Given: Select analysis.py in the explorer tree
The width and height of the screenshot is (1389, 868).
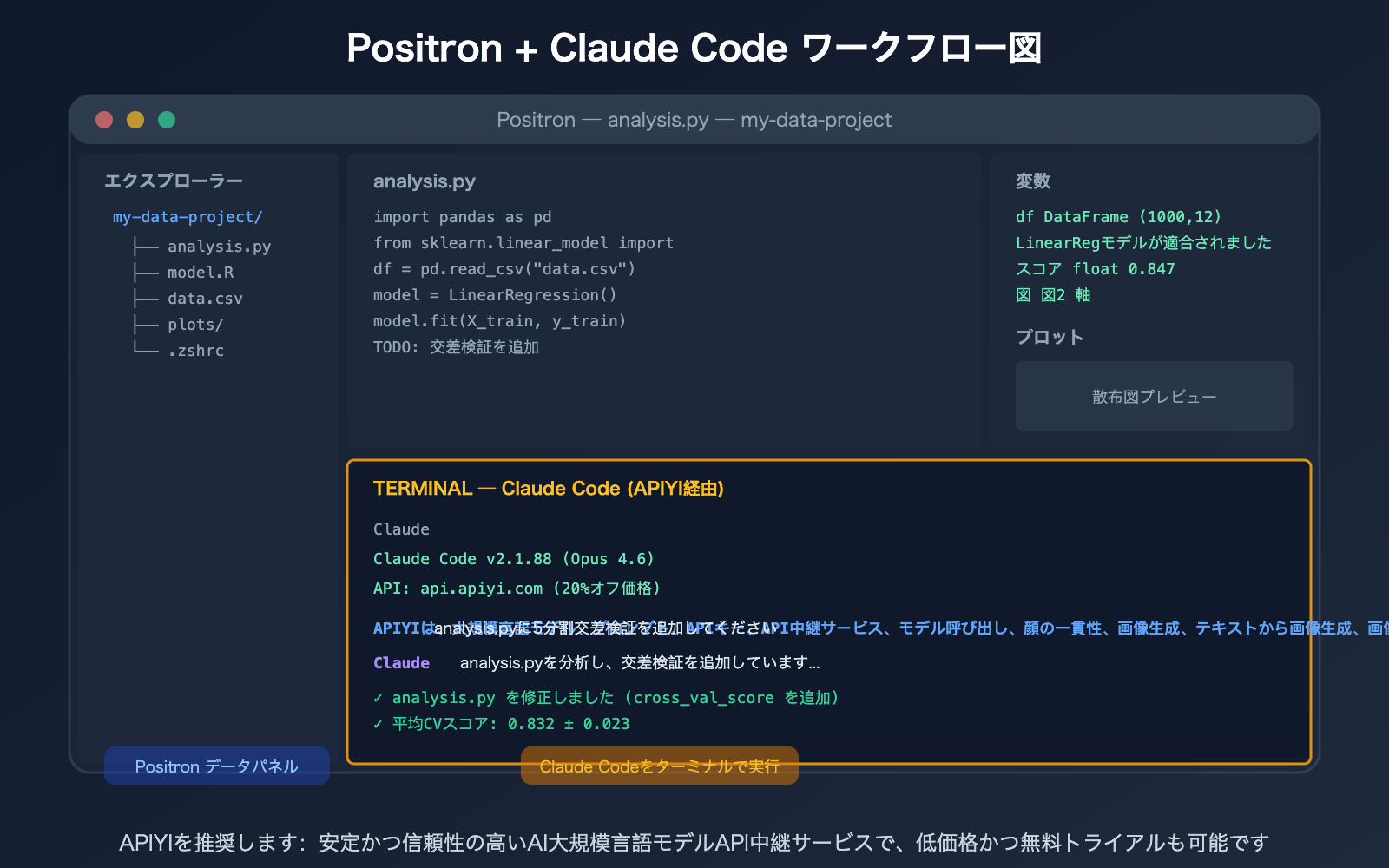Looking at the screenshot, I should [218, 246].
